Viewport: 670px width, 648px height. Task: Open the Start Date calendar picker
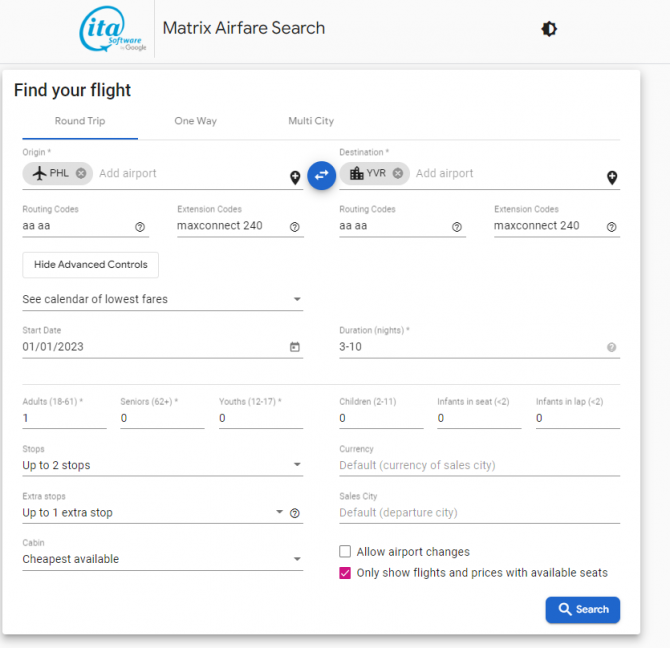coord(295,347)
